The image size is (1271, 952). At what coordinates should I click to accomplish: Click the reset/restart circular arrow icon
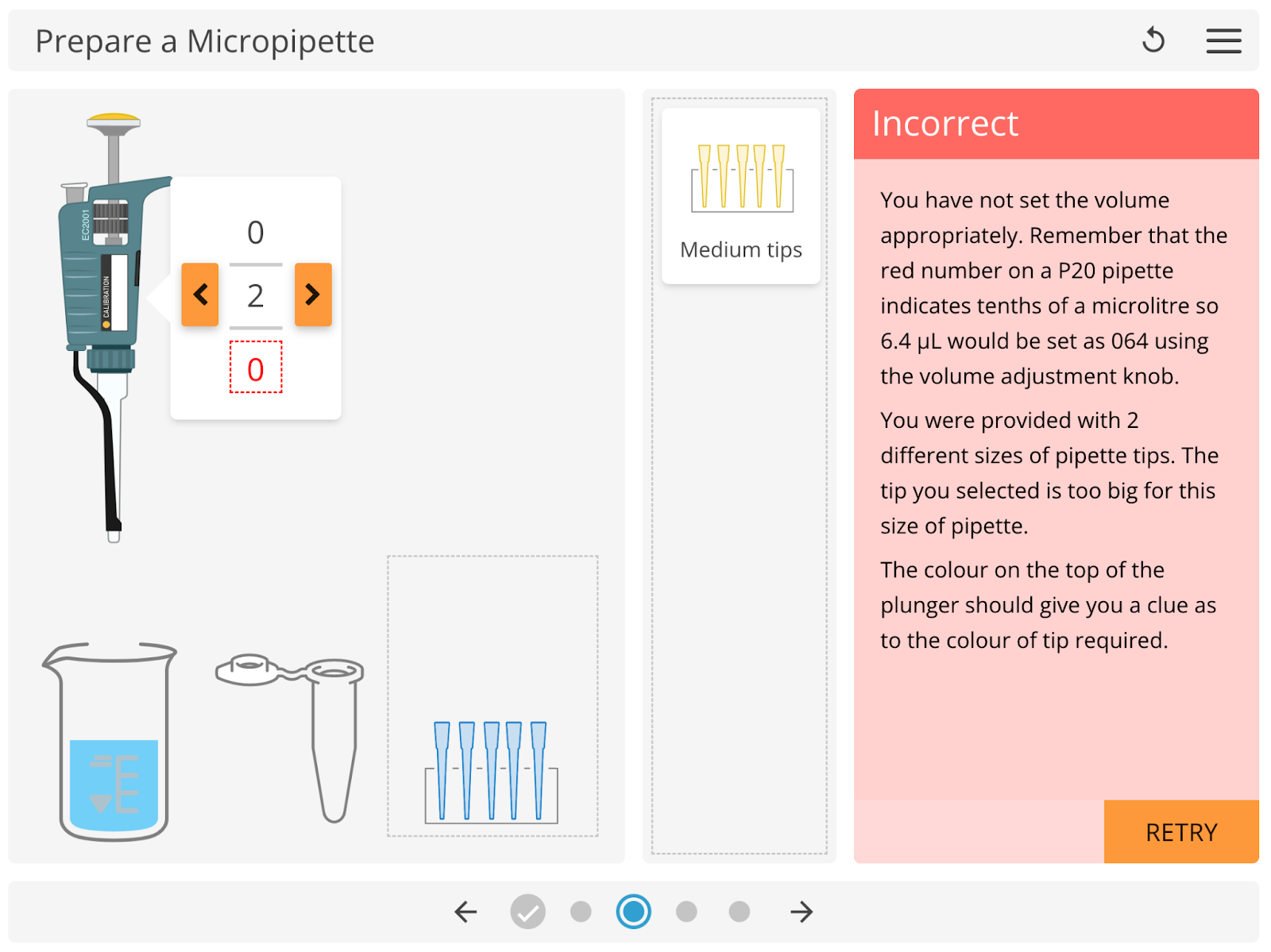point(1153,40)
